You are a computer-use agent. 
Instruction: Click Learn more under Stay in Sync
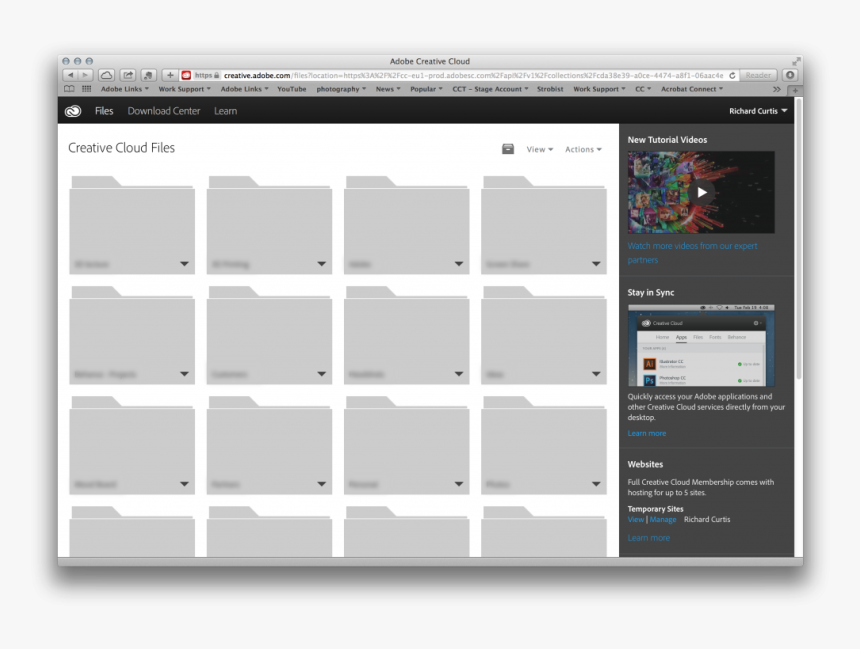647,433
